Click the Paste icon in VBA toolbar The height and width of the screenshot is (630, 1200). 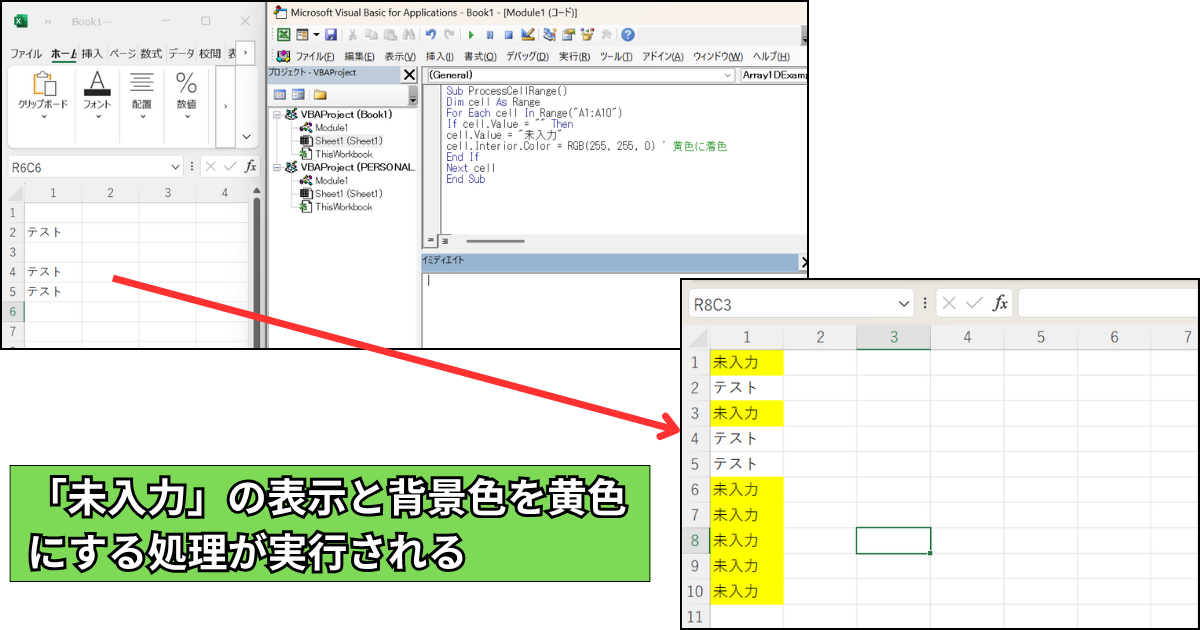tap(390, 34)
